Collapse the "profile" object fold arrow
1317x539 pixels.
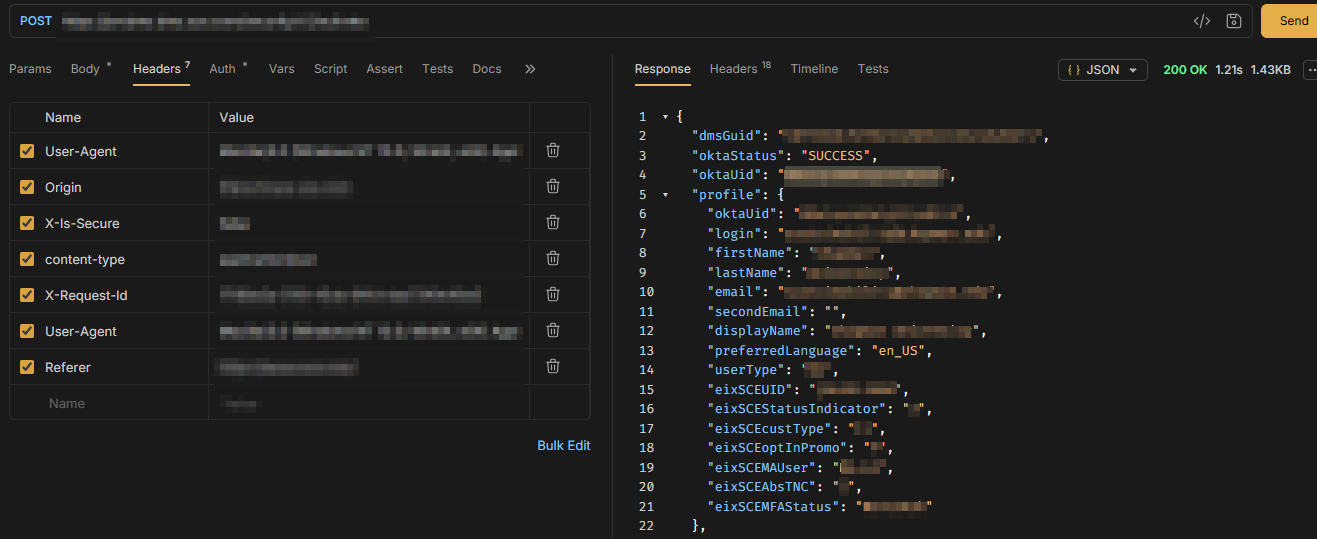pyautogui.click(x=666, y=195)
